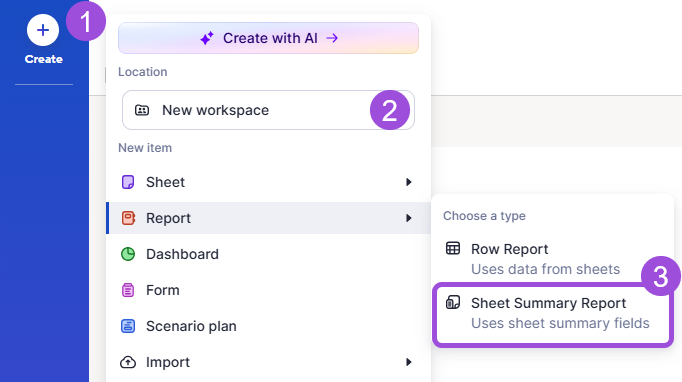The width and height of the screenshot is (682, 382).
Task: Click the Sheet Summary Report icon
Action: click(453, 302)
